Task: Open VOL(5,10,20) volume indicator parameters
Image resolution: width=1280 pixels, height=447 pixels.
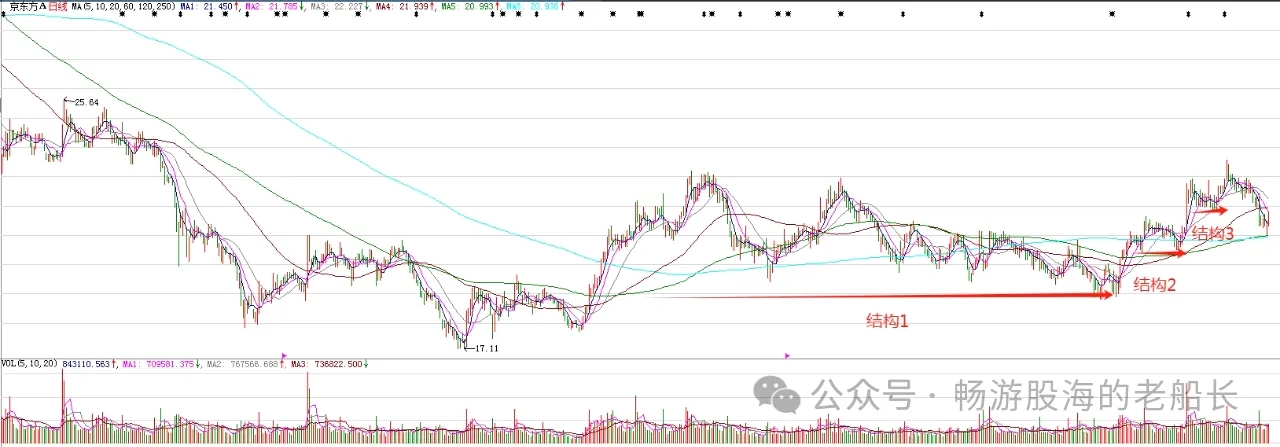Action: (x=29, y=364)
